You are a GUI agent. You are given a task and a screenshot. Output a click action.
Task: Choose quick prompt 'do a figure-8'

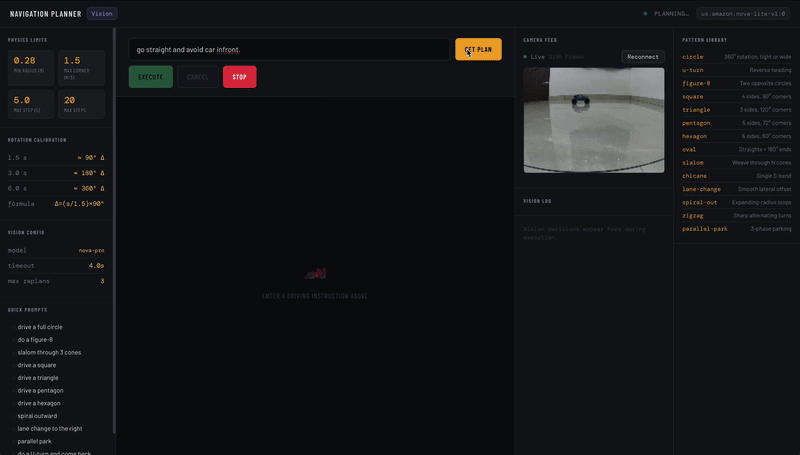coord(35,340)
